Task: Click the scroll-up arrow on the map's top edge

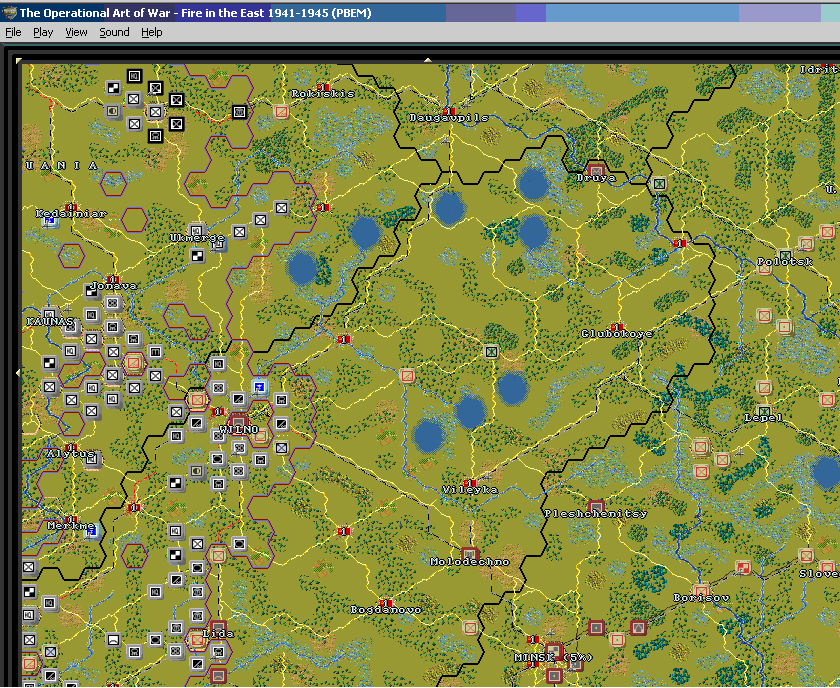Action: (428, 60)
